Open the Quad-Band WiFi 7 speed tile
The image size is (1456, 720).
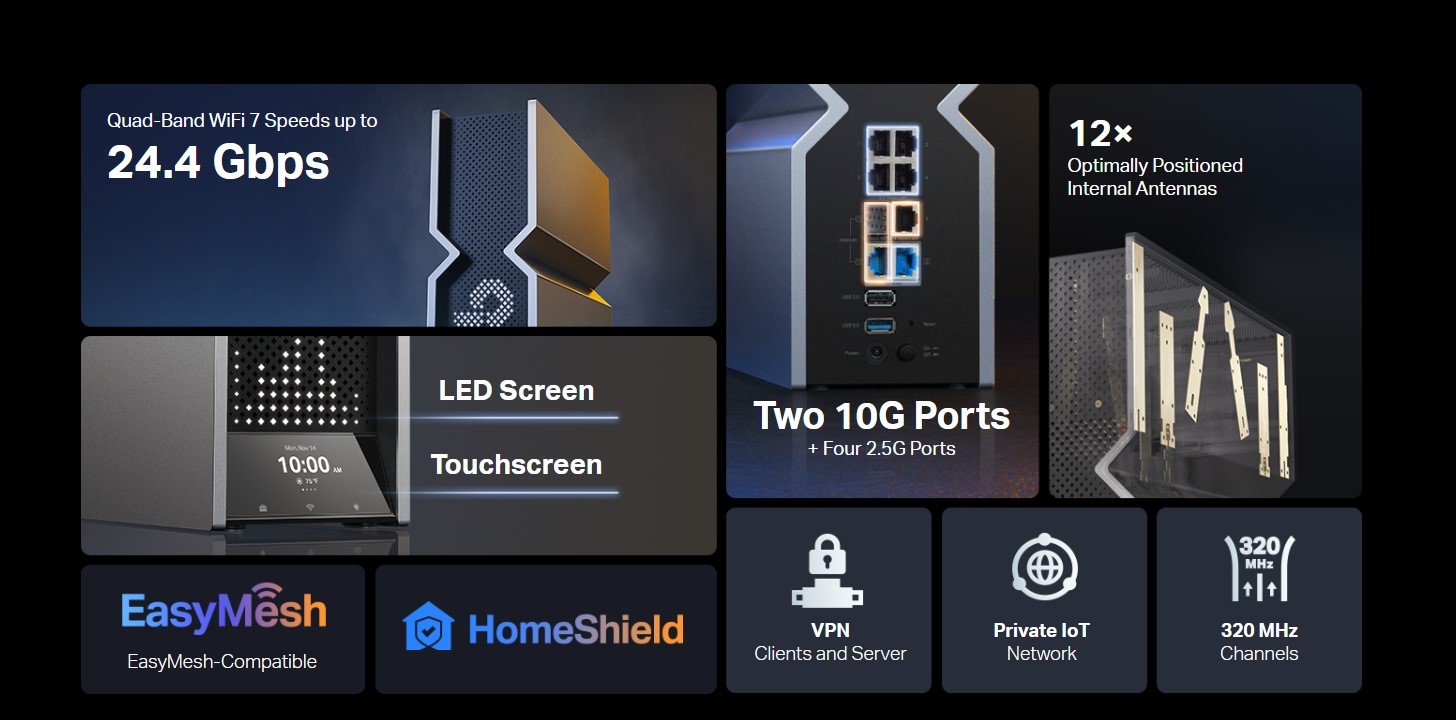click(399, 205)
